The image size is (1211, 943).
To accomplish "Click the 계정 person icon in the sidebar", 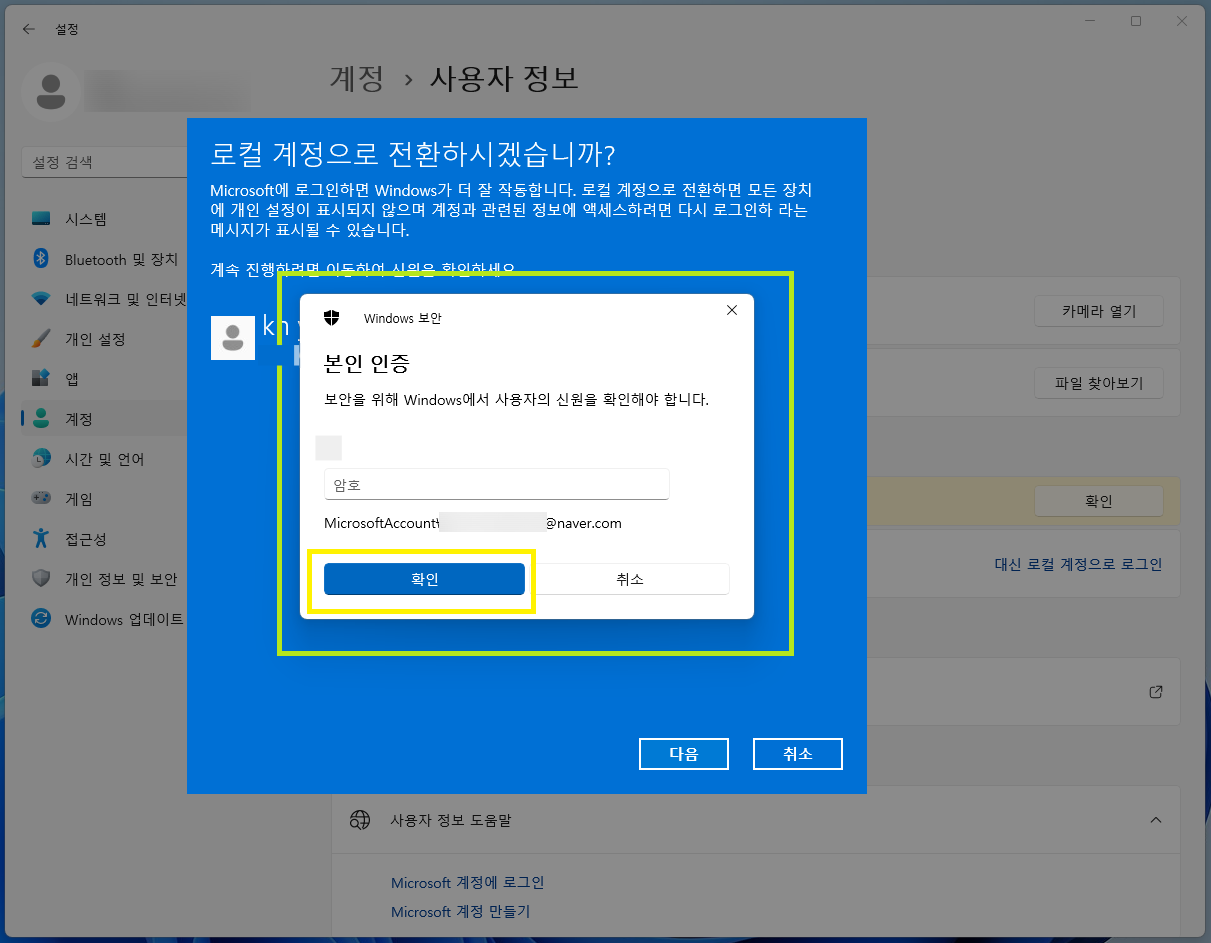I will (x=41, y=419).
